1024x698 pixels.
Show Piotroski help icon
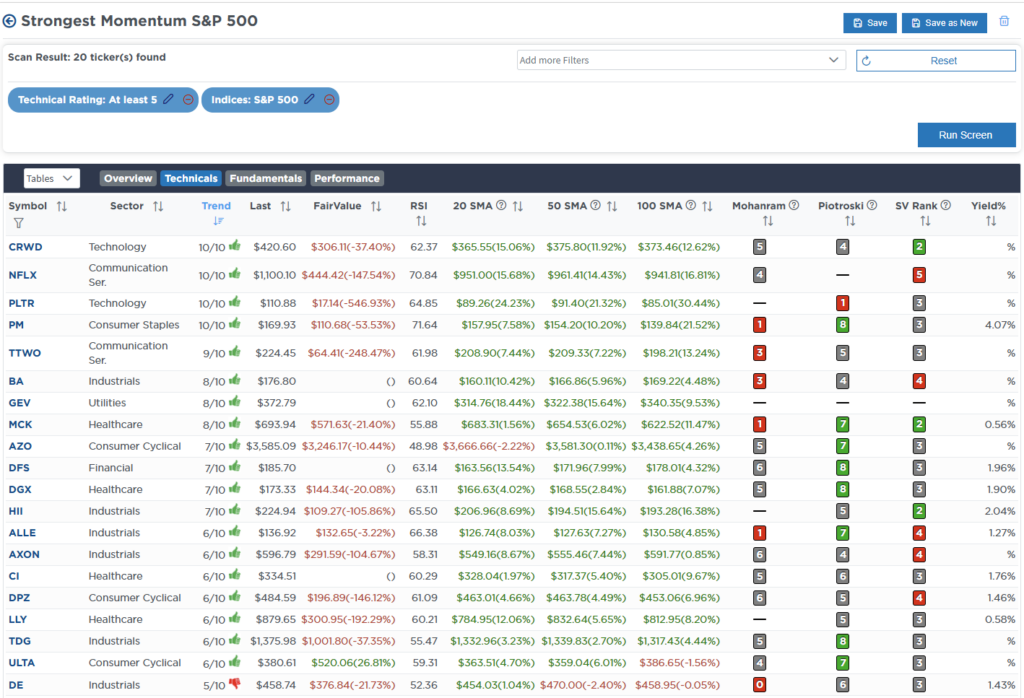pos(871,206)
